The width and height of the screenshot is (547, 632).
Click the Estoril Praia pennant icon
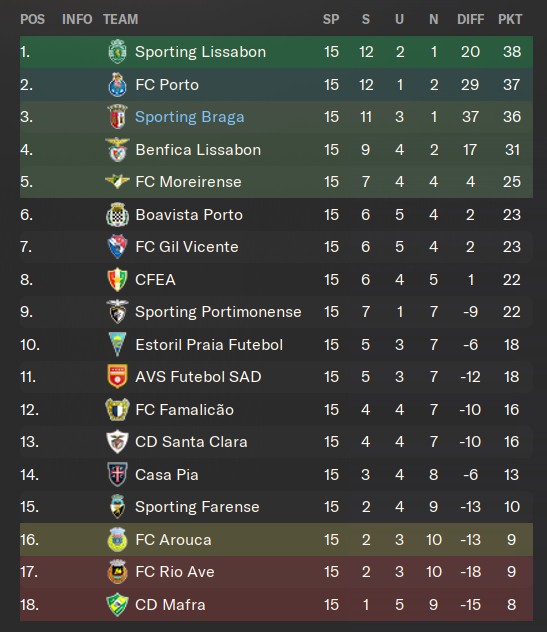click(117, 344)
